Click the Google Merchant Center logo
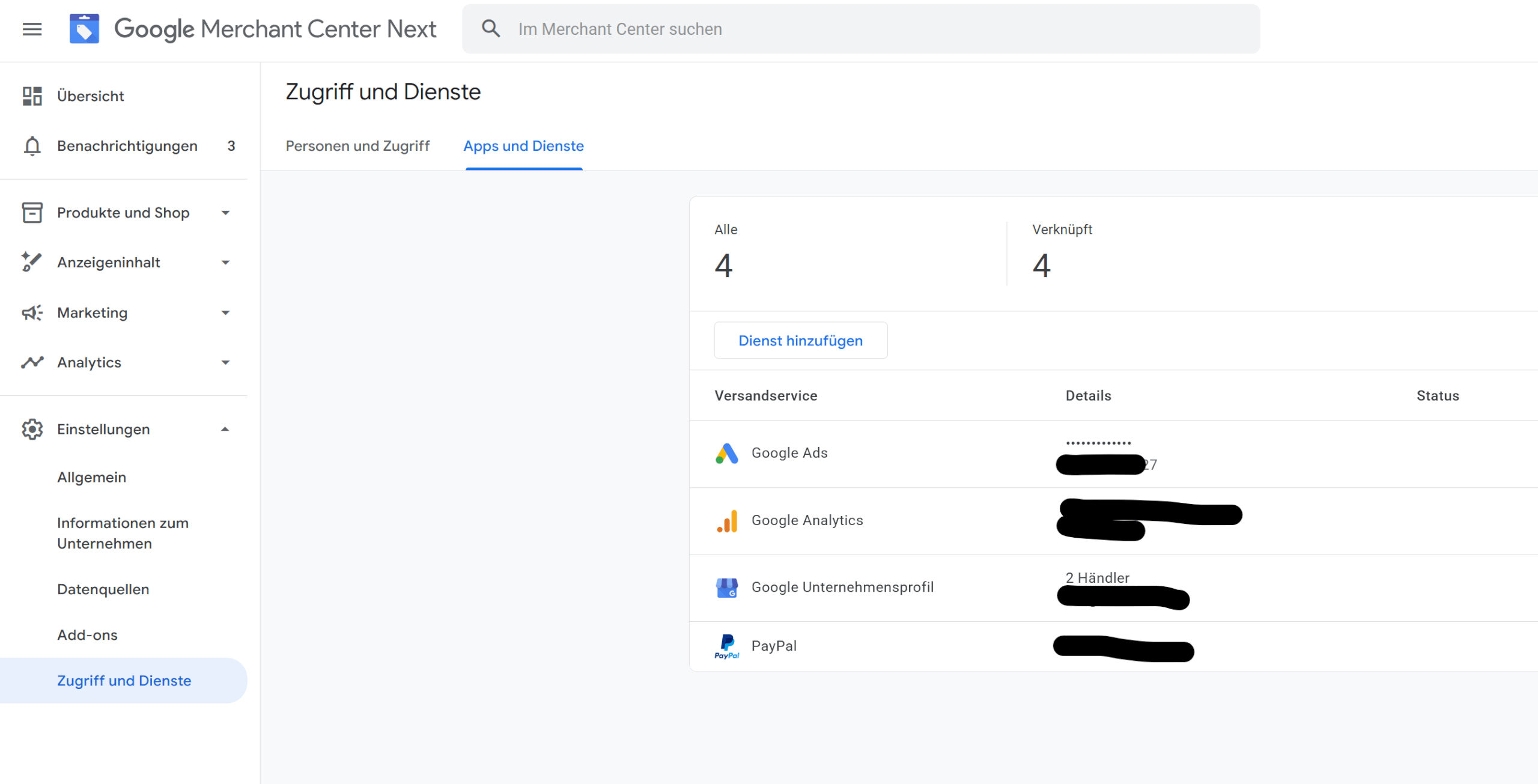This screenshot has height=784, width=1538. pos(84,28)
